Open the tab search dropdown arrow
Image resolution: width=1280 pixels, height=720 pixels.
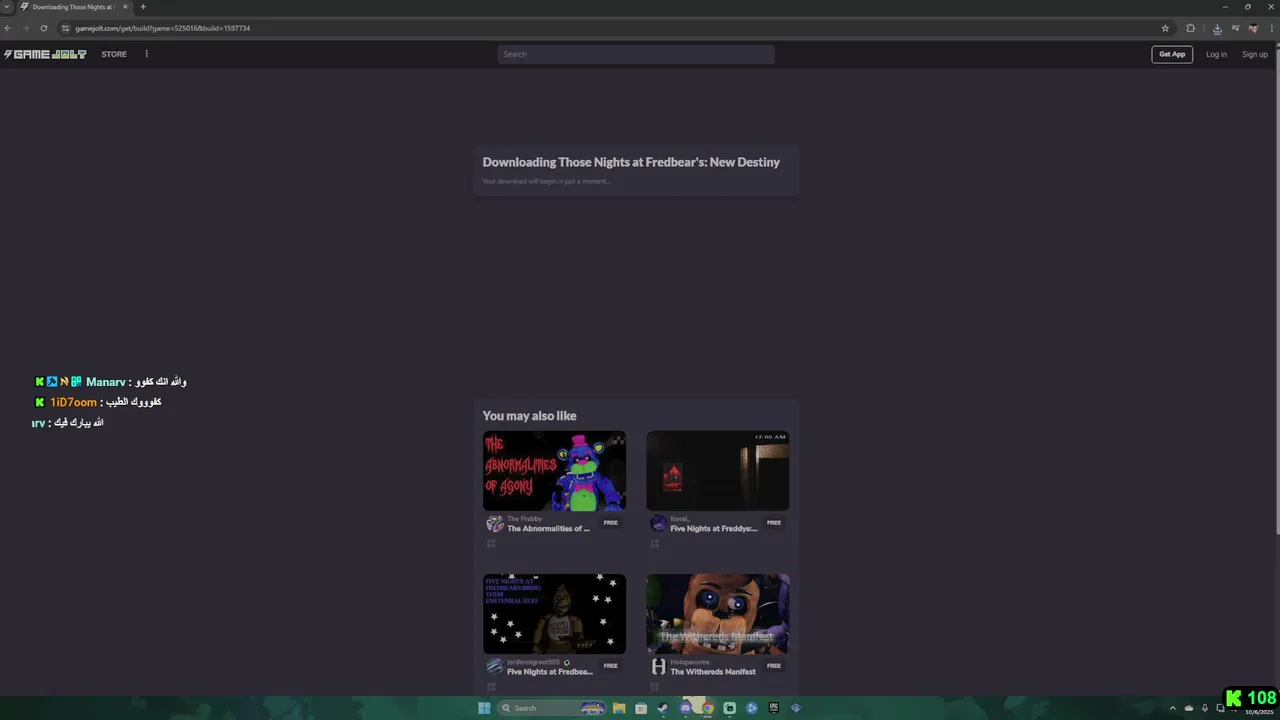tap(7, 7)
